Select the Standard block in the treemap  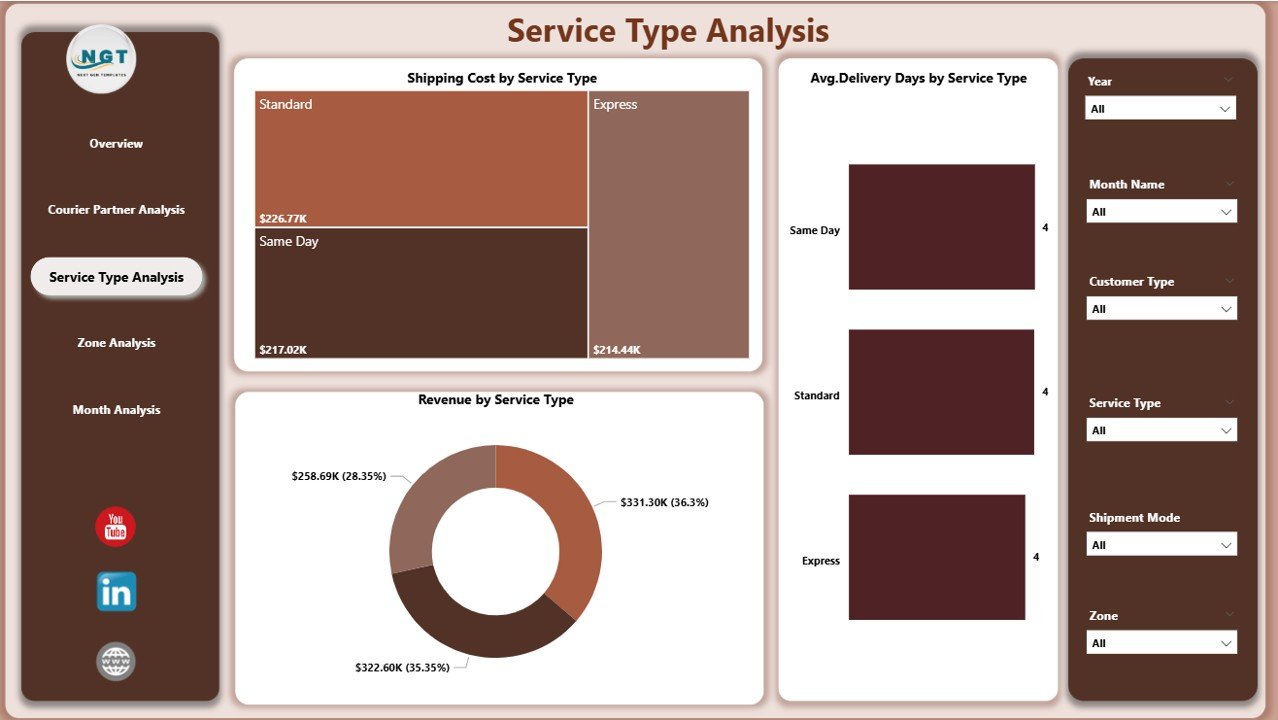pyautogui.click(x=420, y=160)
